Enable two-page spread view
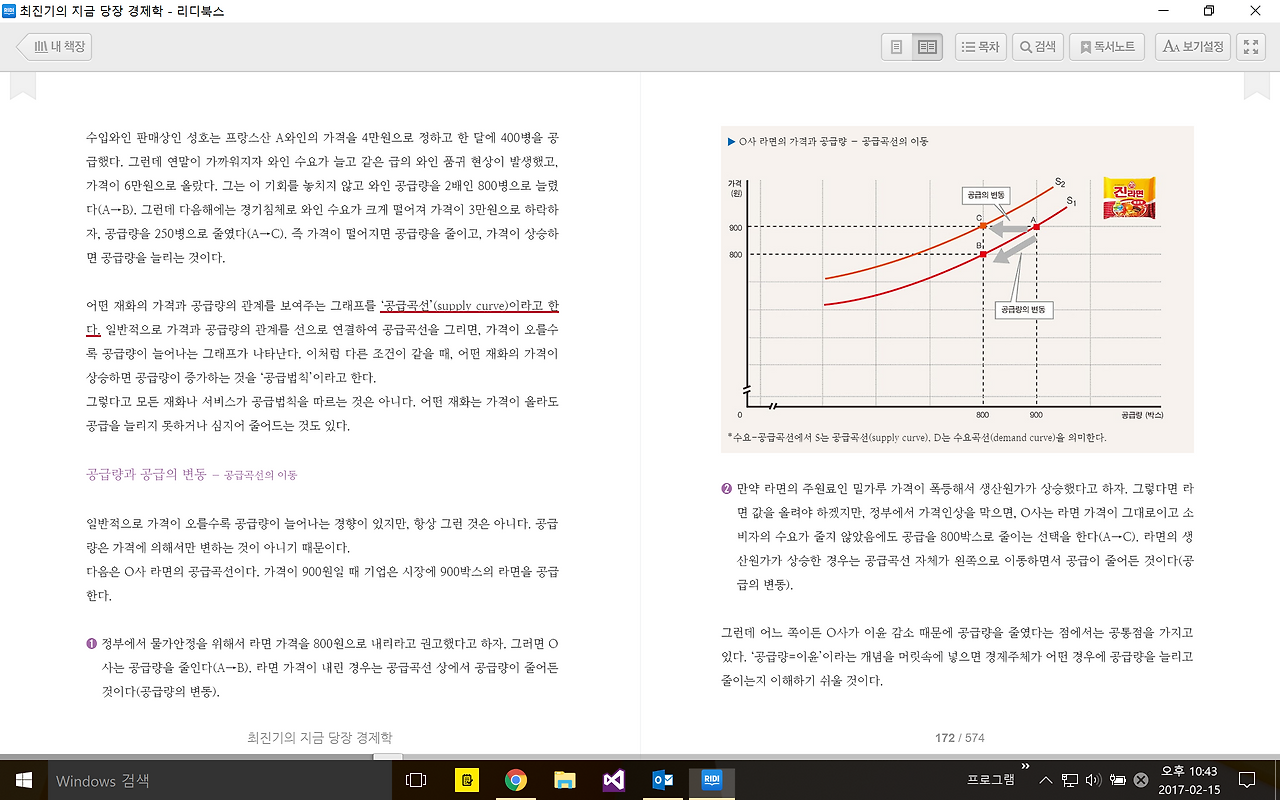 (926, 46)
